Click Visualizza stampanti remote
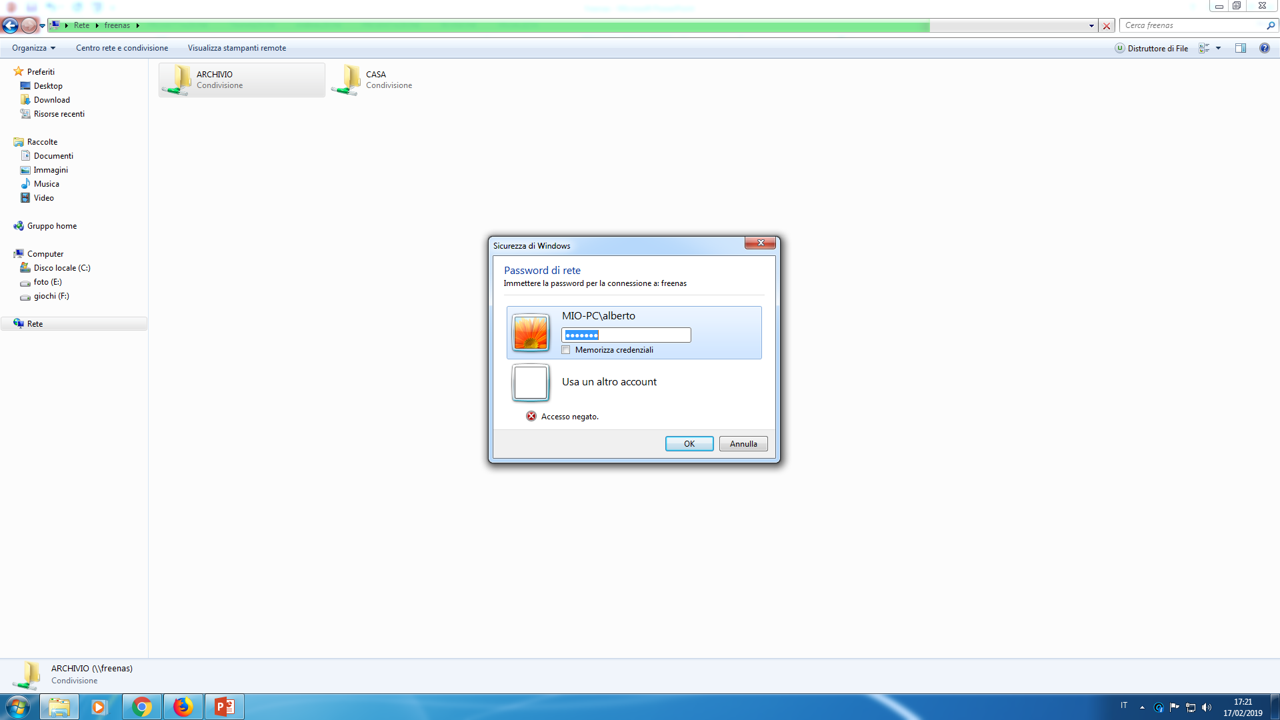This screenshot has width=1280, height=720. click(237, 48)
